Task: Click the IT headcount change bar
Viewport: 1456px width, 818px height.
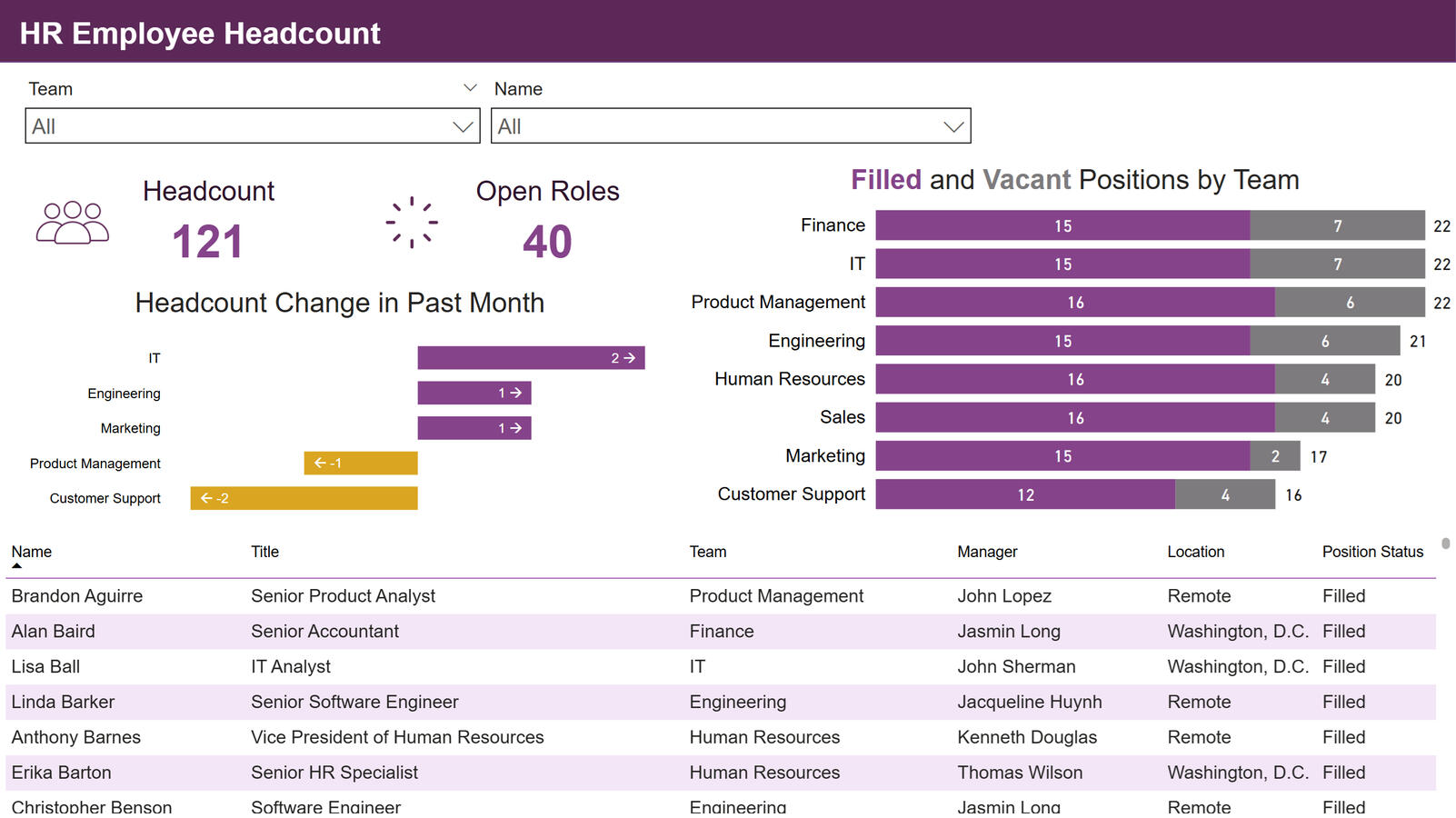Action: click(531, 357)
